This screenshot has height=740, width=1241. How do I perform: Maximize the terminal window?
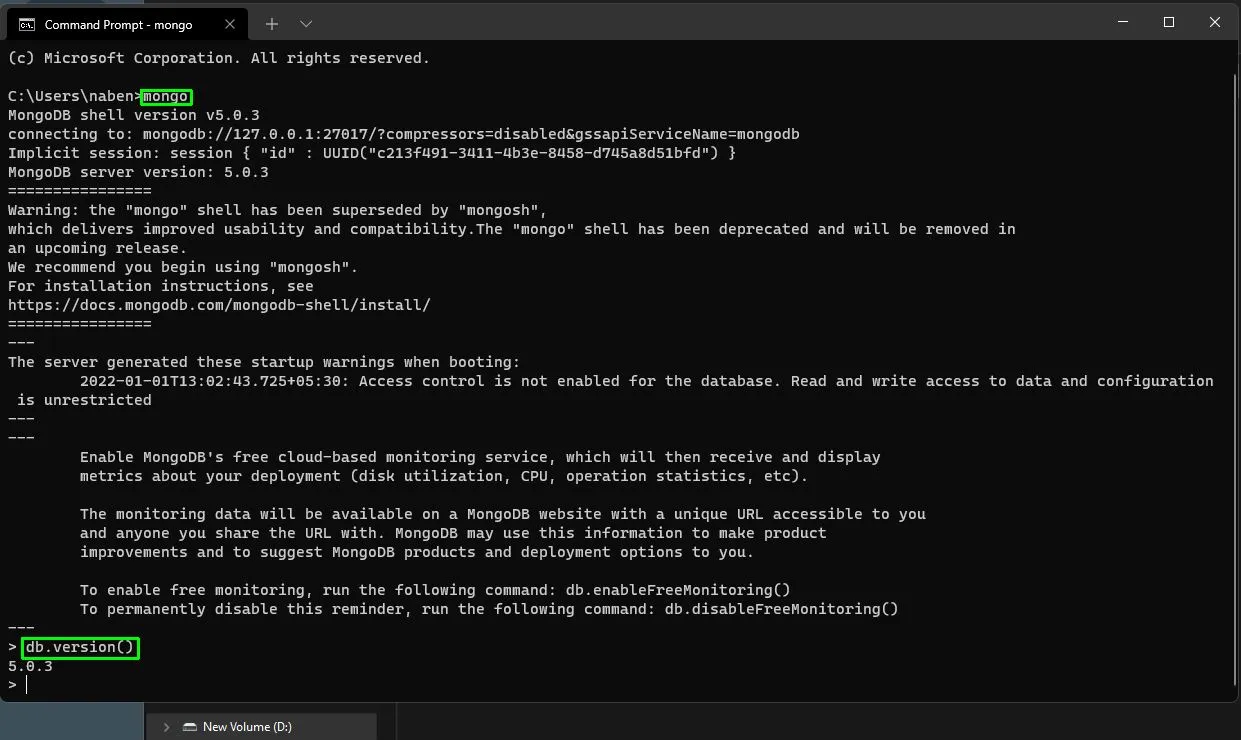pyautogui.click(x=1169, y=22)
